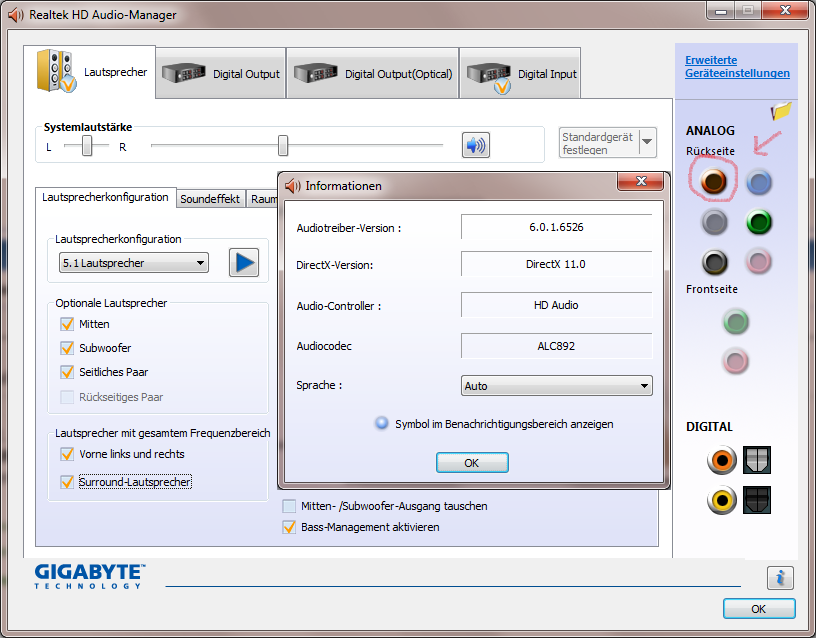Viewport: 816px width, 638px height.
Task: Click the blue rear analog jack
Action: pyautogui.click(x=759, y=183)
